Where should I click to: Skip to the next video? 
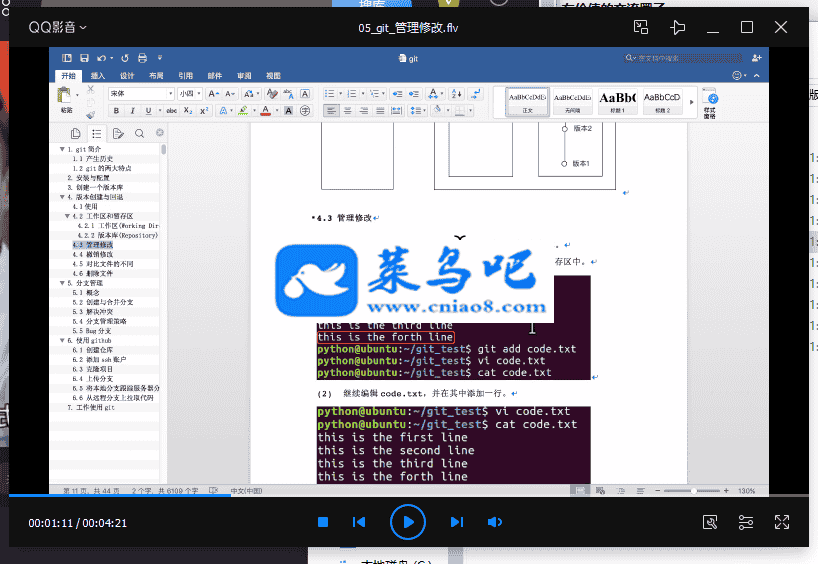tap(456, 522)
